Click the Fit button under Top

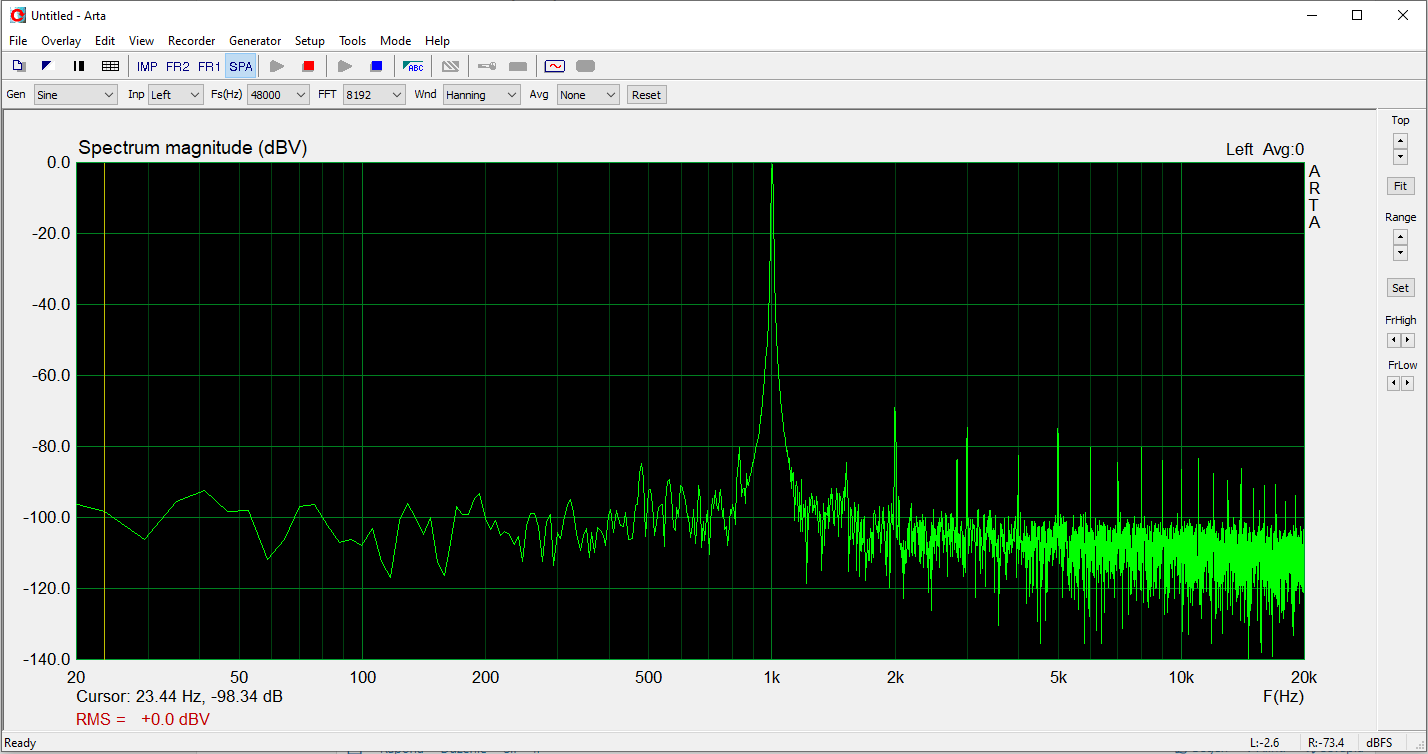pos(1400,186)
